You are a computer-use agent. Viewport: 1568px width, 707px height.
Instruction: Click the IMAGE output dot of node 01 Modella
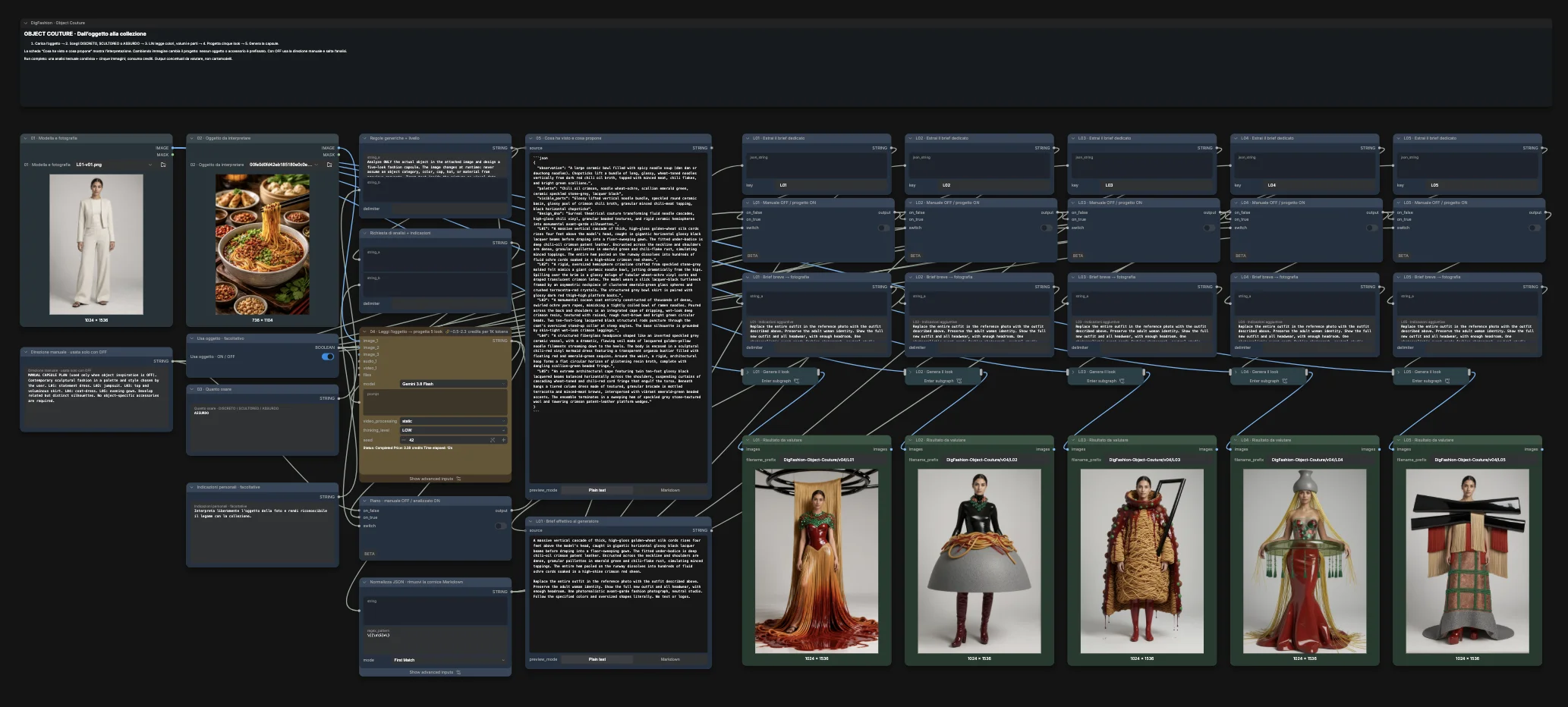pos(173,148)
